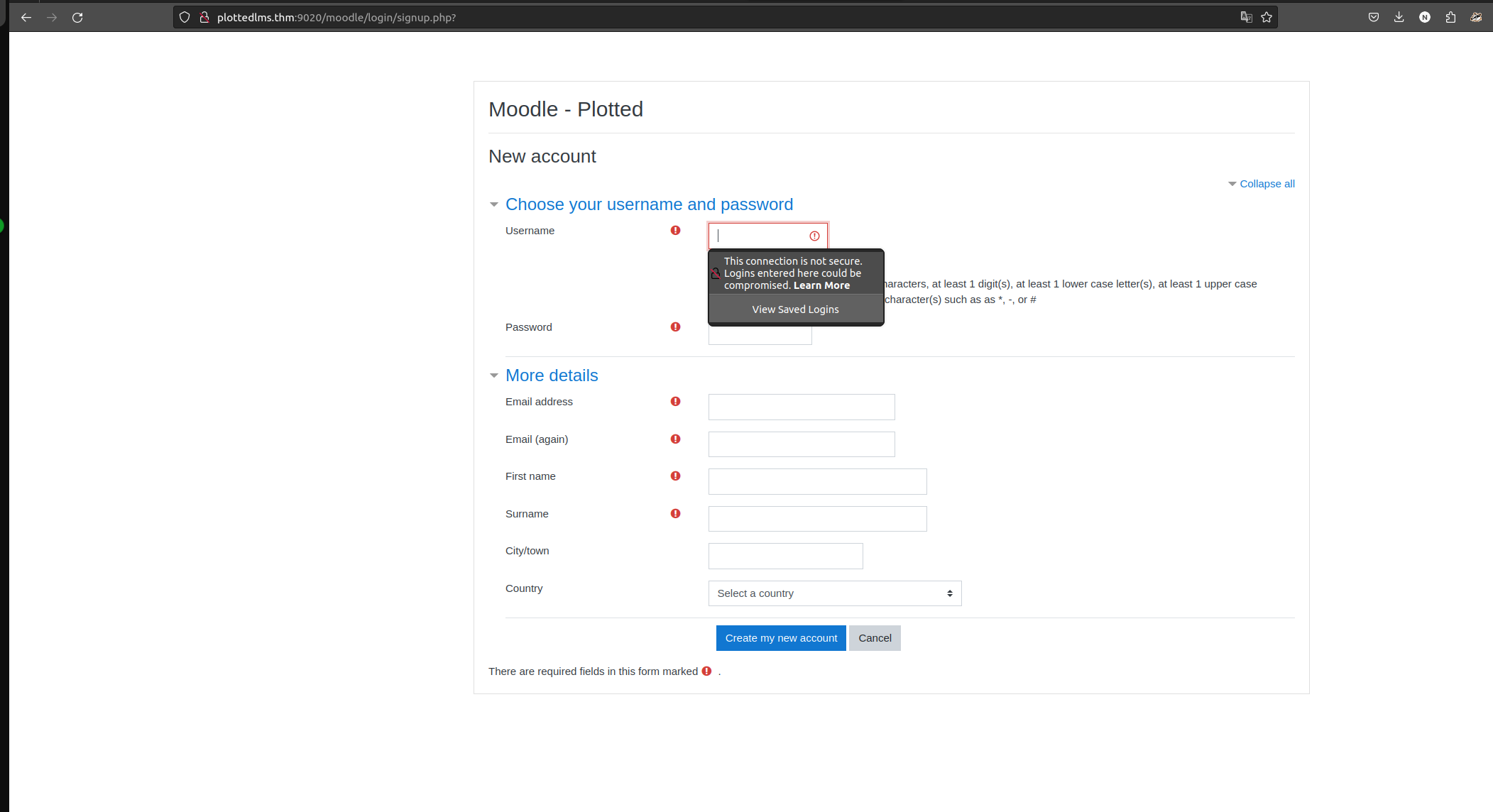This screenshot has width=1493, height=812.
Task: Click the URL address bar
Action: (724, 17)
